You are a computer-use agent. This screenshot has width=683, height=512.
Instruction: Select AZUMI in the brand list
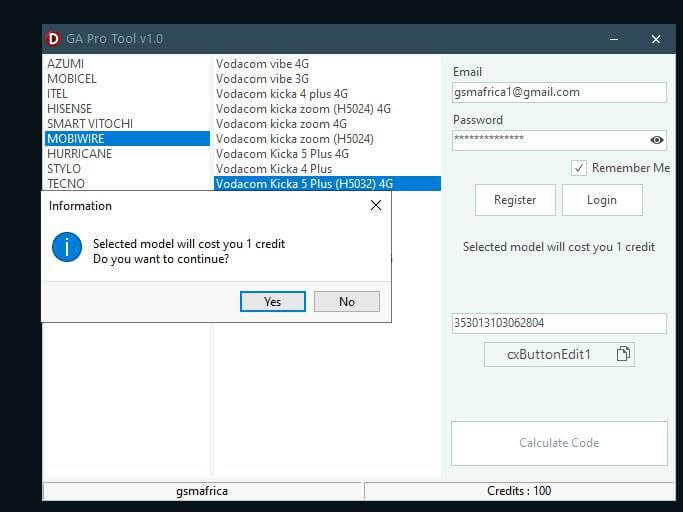click(127, 64)
